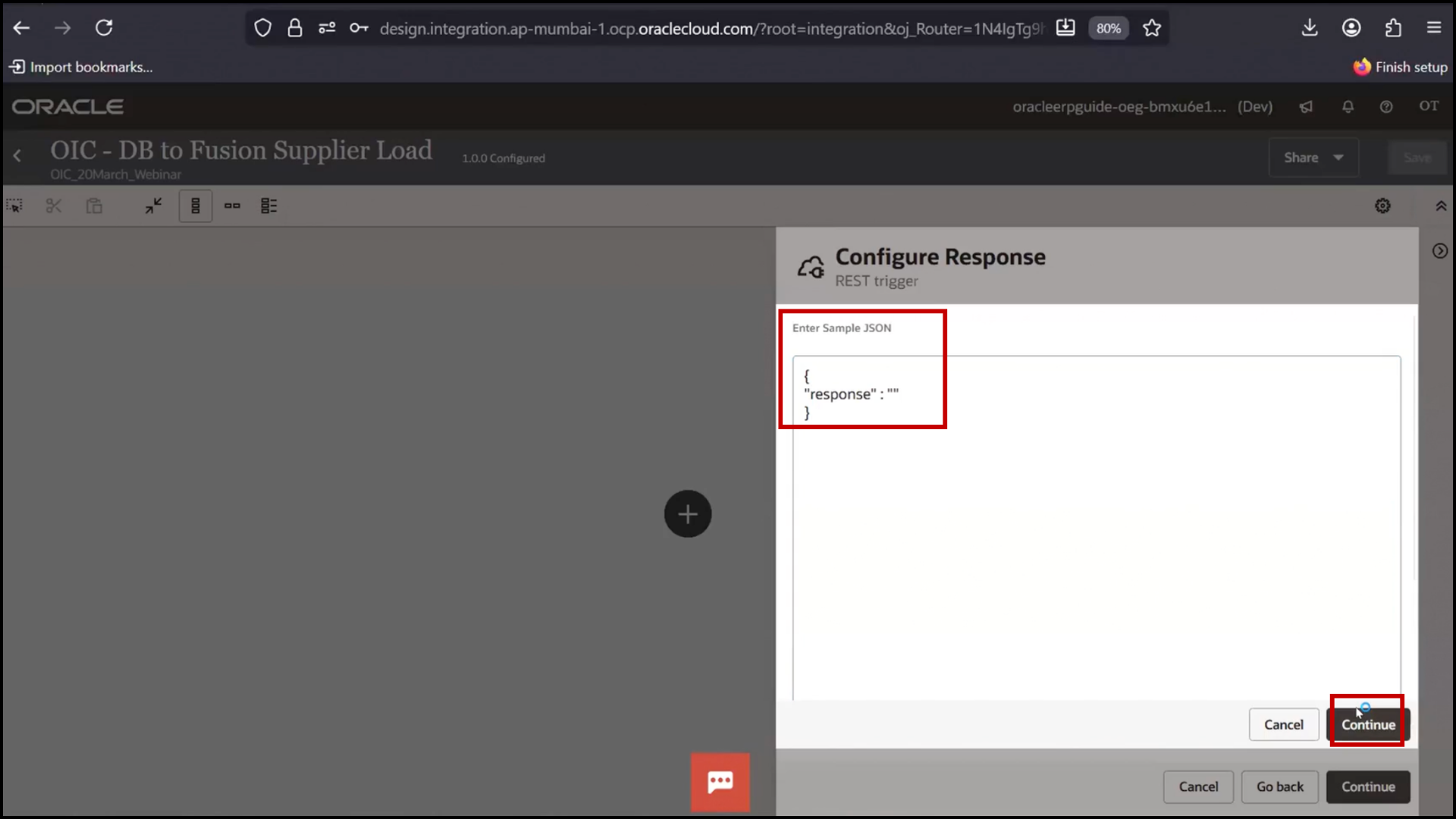This screenshot has height=819, width=1456.
Task: Reset the 80% zoom level badge
Action: 1108,28
